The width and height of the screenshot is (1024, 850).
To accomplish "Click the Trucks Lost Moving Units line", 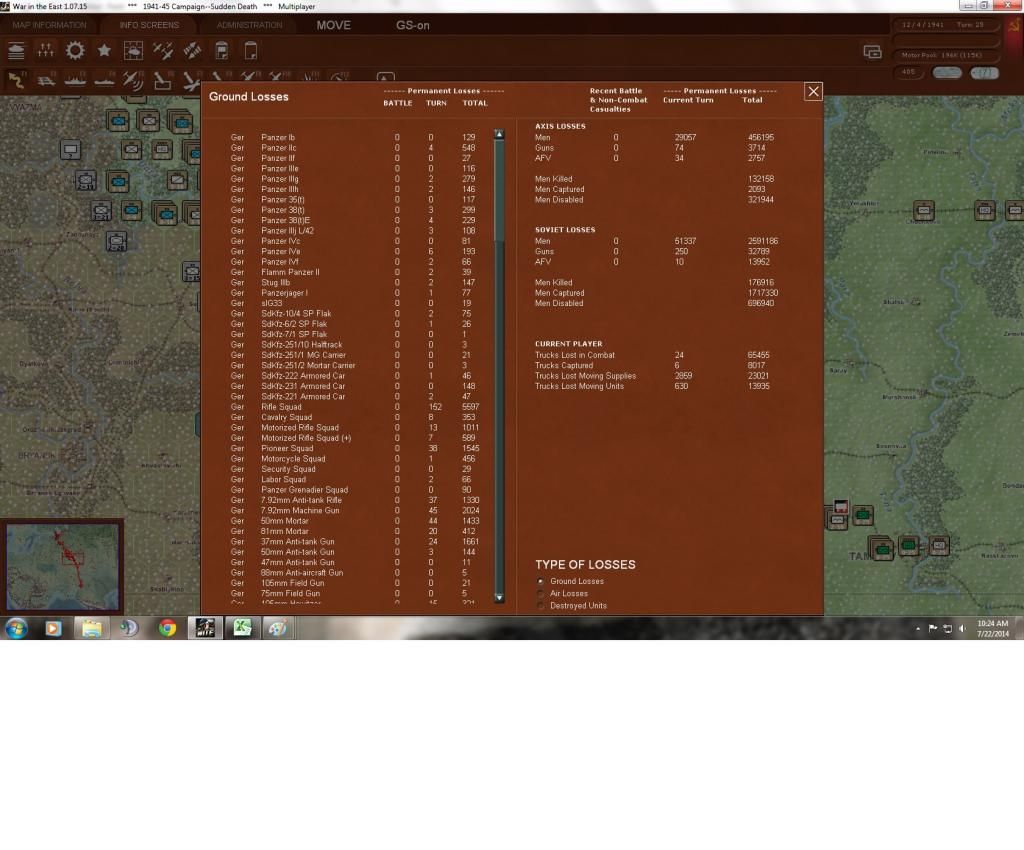I will pos(652,386).
